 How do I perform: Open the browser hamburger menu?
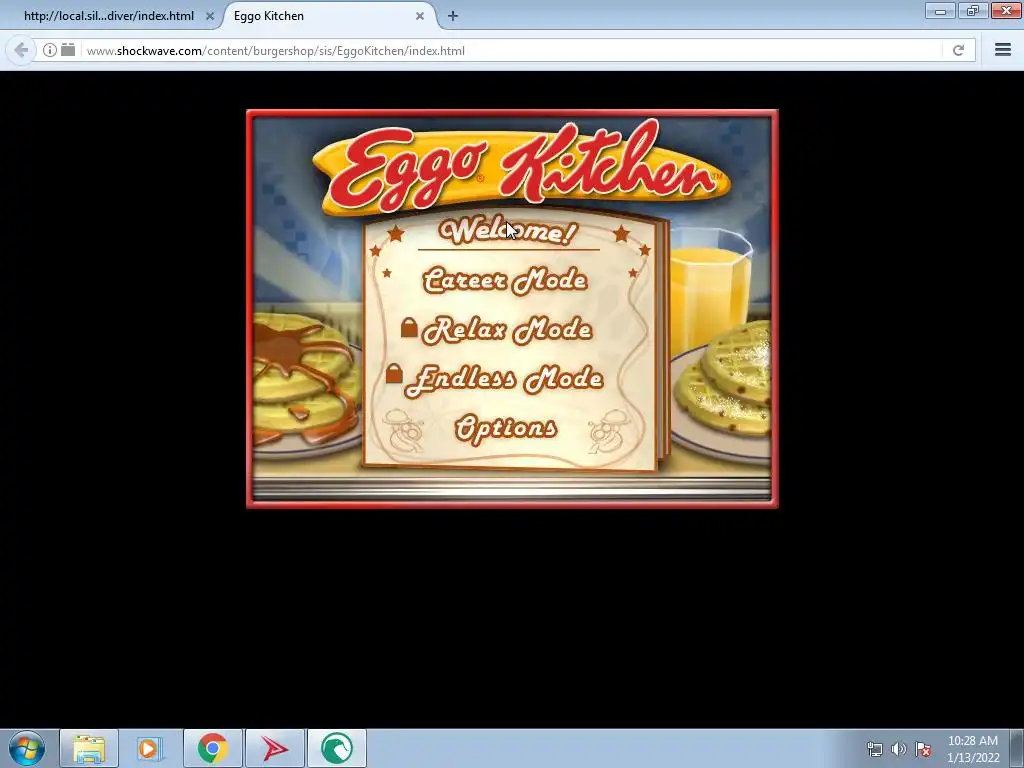point(1002,50)
